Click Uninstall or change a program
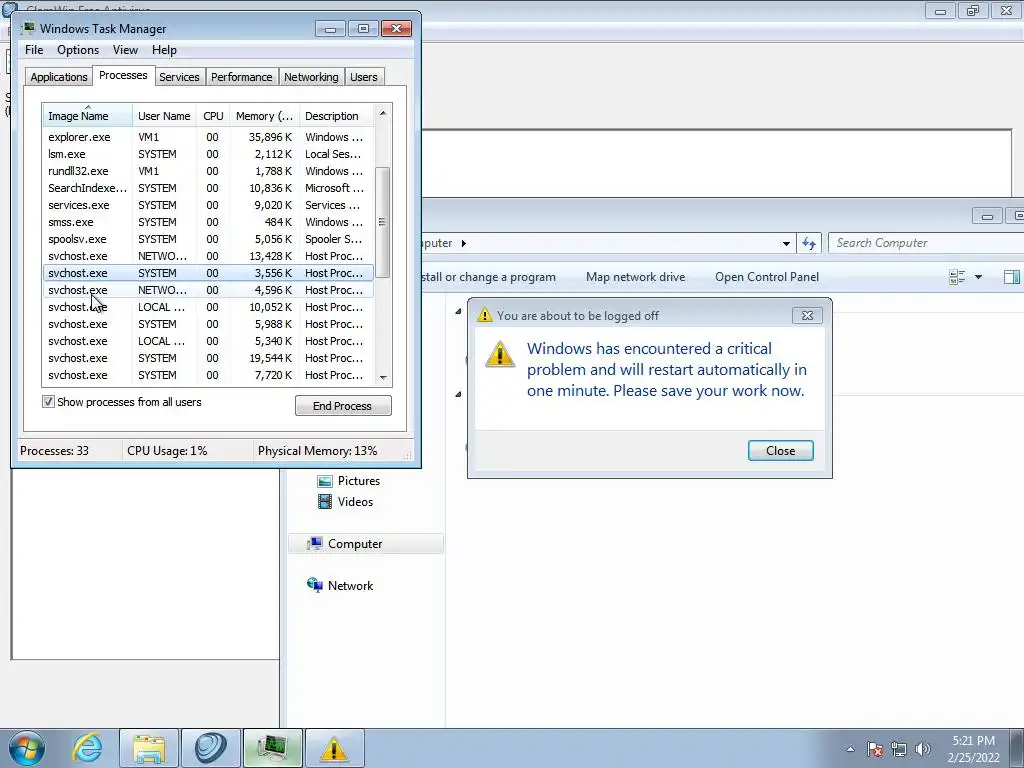 point(488,277)
